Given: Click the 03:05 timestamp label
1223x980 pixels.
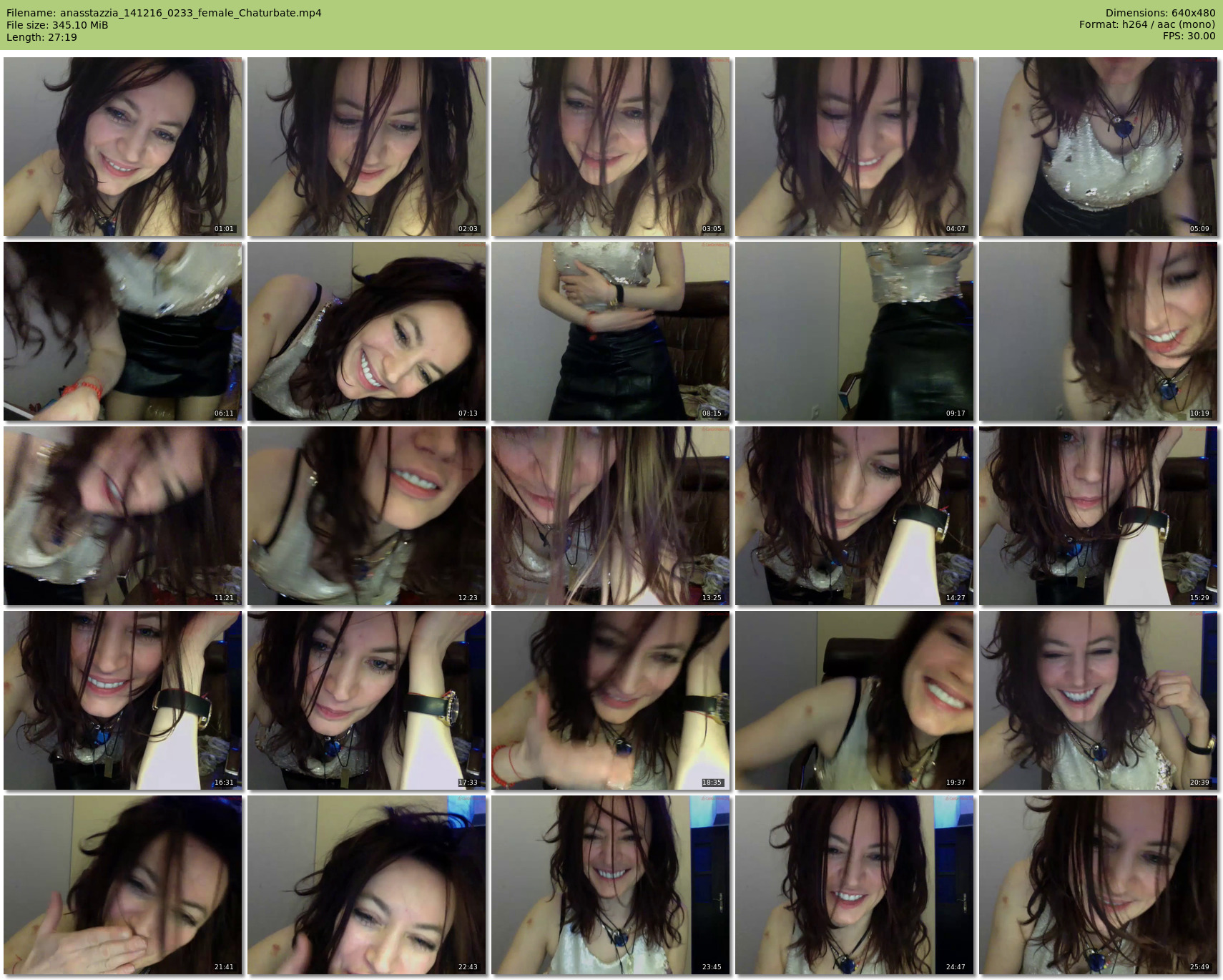Looking at the screenshot, I should [x=712, y=229].
